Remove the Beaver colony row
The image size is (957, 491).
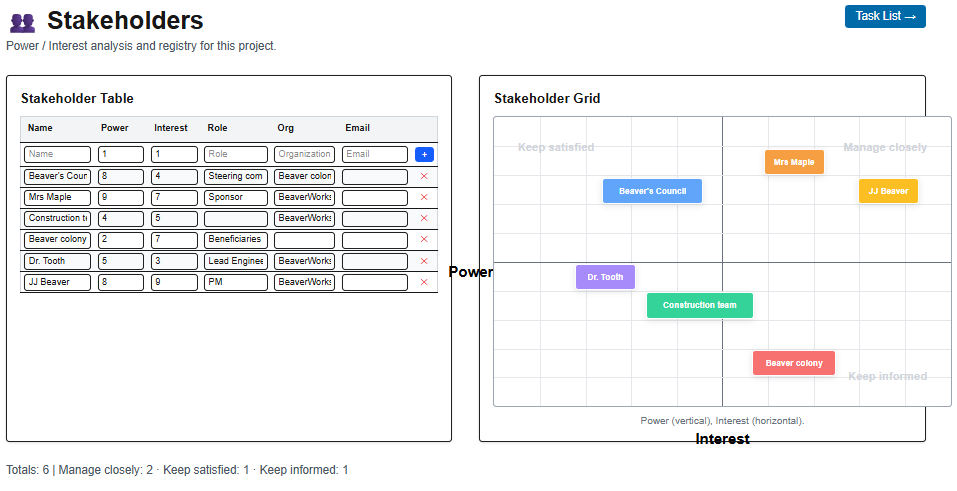click(424, 240)
